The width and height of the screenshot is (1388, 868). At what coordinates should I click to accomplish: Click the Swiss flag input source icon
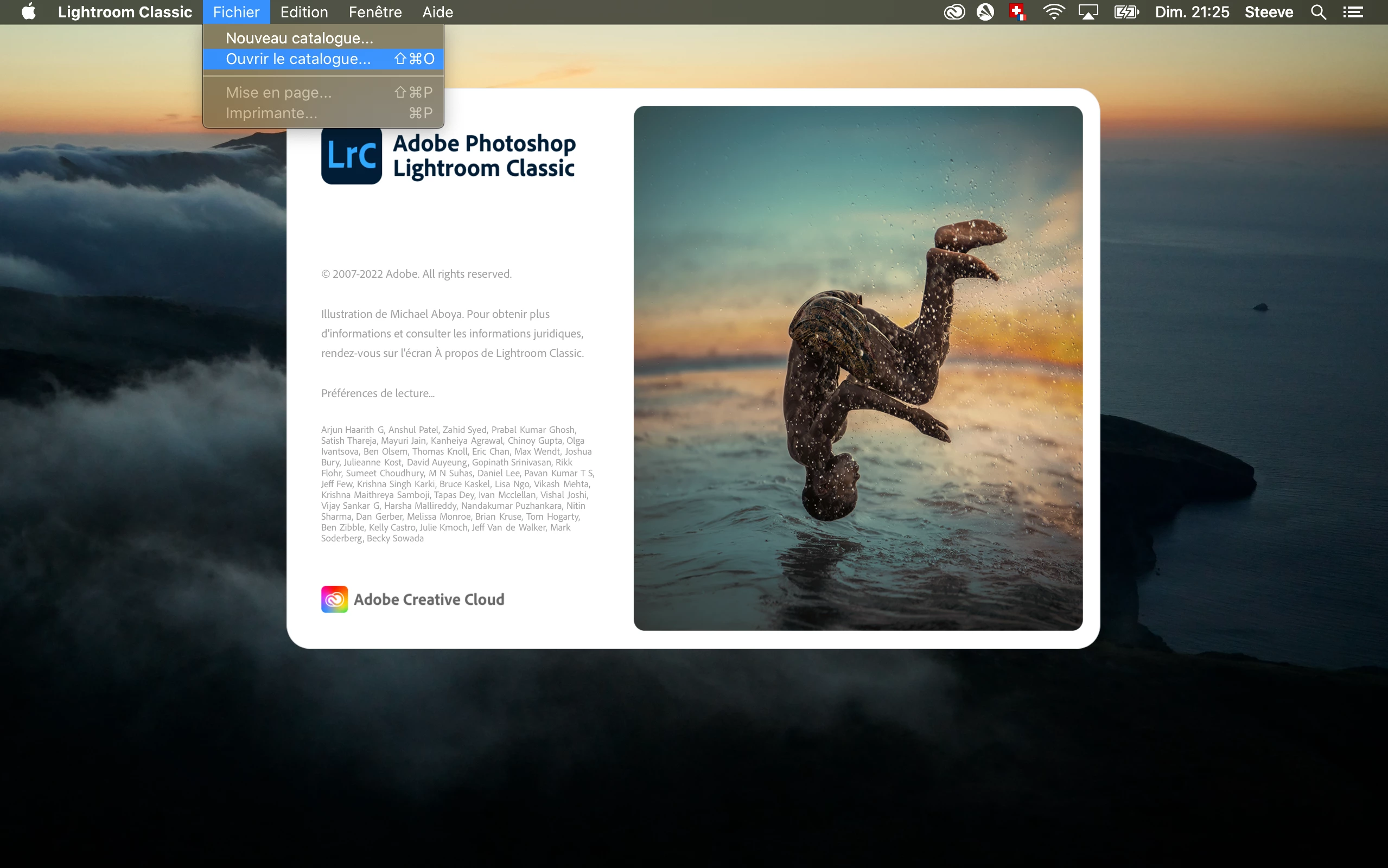1017,12
